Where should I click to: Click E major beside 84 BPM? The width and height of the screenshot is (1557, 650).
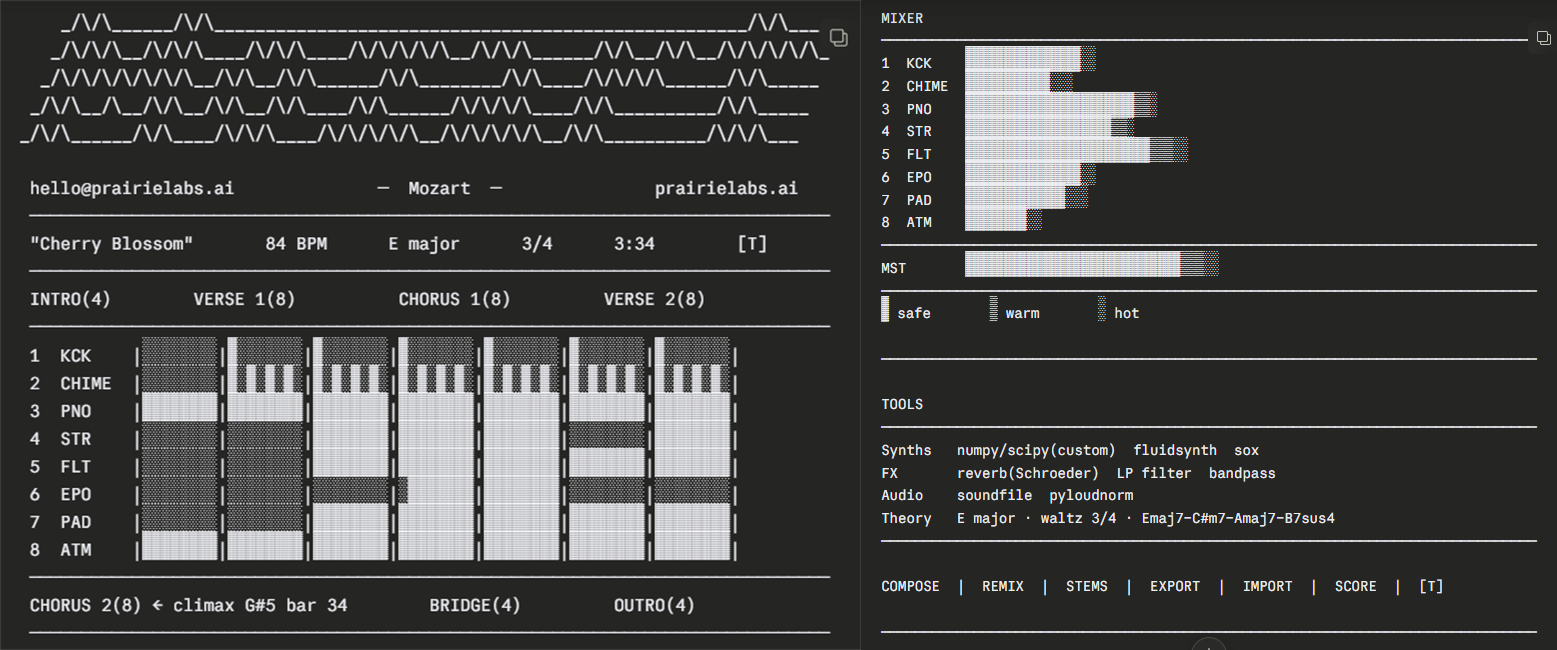pos(424,244)
